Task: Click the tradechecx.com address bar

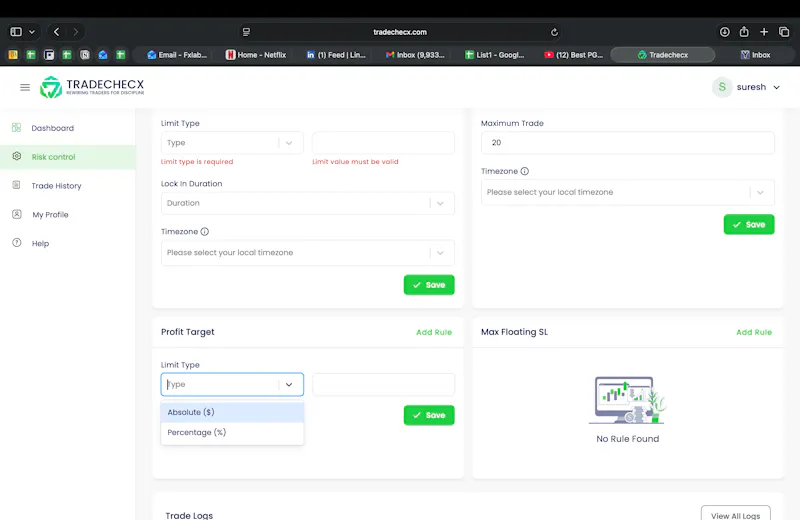Action: 400,32
